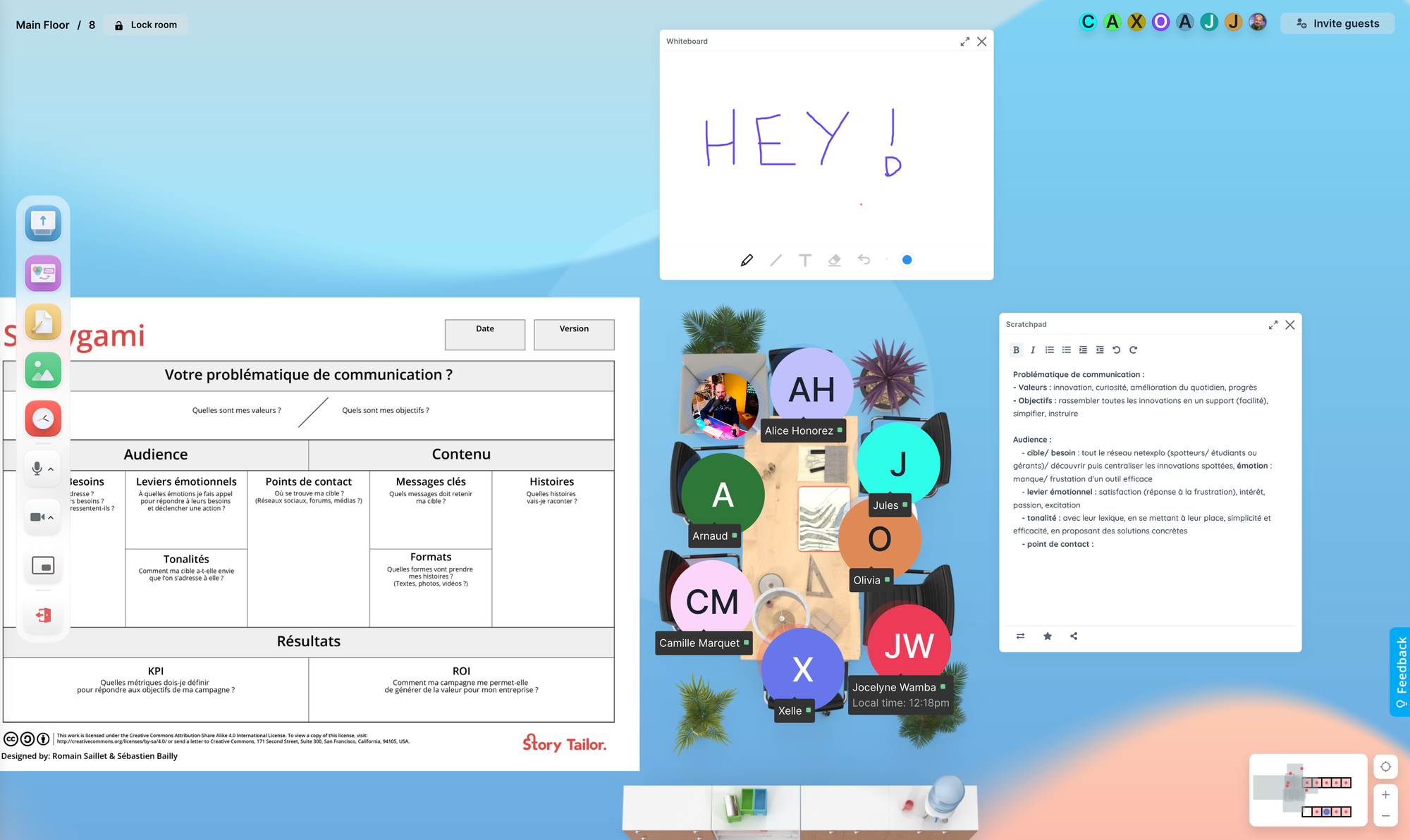1410x840 pixels.
Task: Click the leave room exit icon
Action: 43,615
